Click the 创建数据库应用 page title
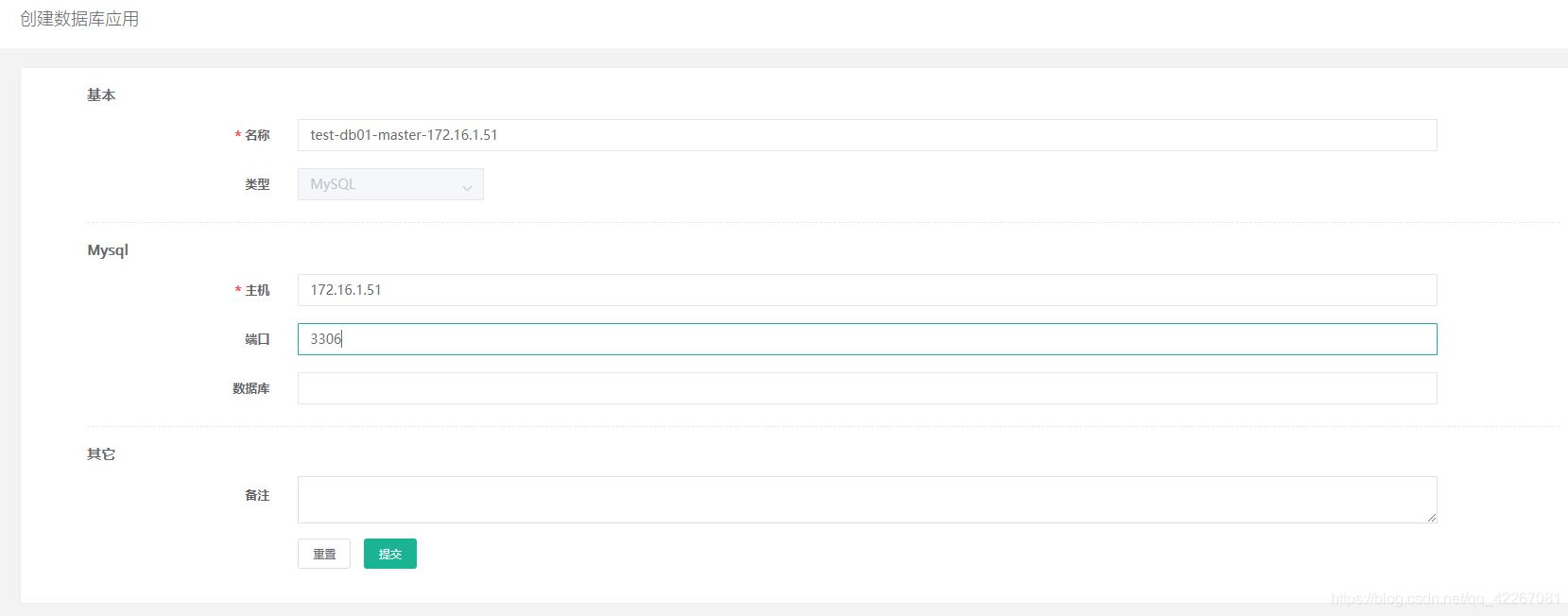Image resolution: width=1568 pixels, height=616 pixels. tap(79, 19)
